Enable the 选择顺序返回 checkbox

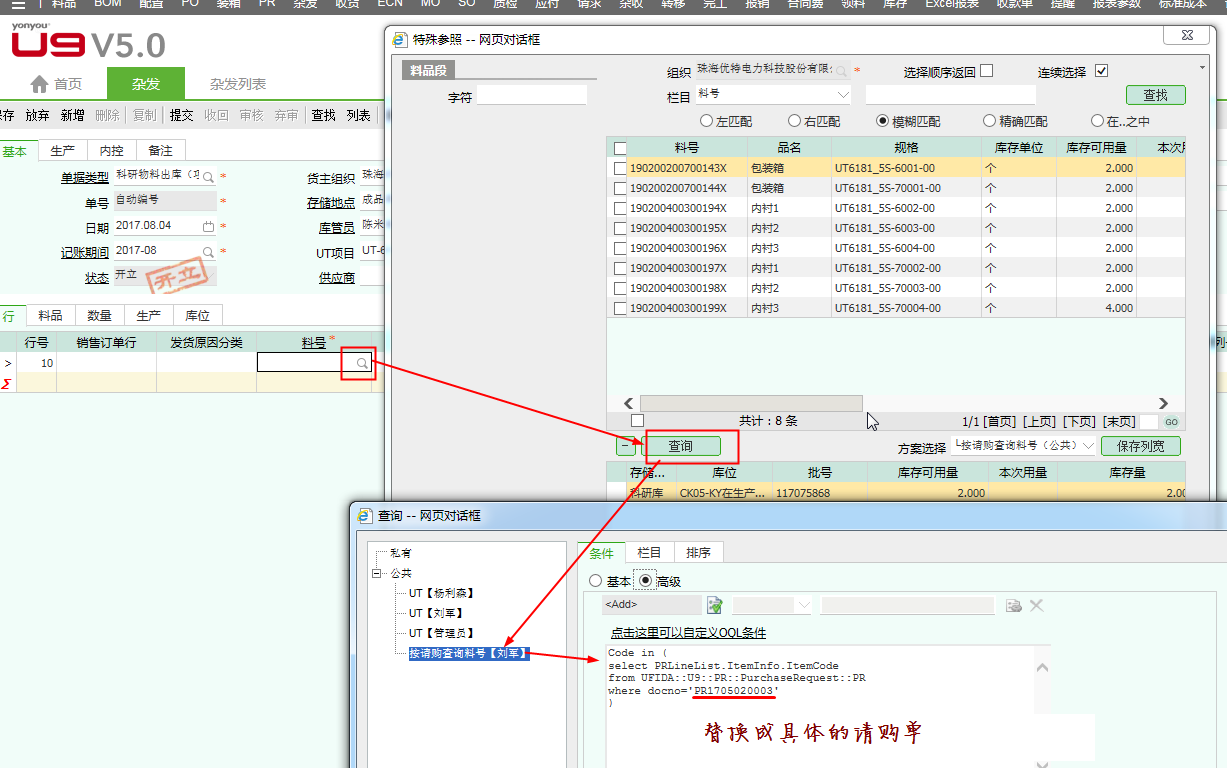pyautogui.click(x=987, y=71)
